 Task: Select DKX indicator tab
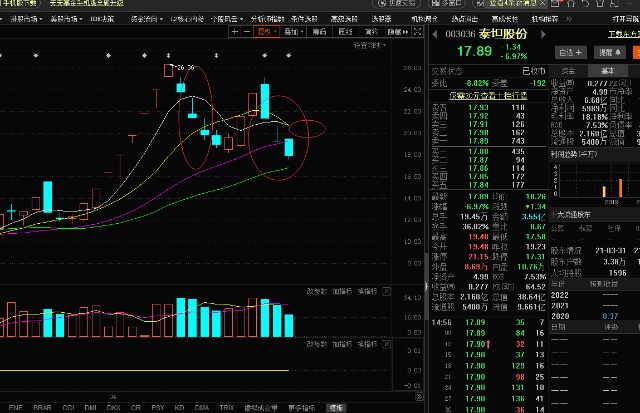tap(113, 408)
